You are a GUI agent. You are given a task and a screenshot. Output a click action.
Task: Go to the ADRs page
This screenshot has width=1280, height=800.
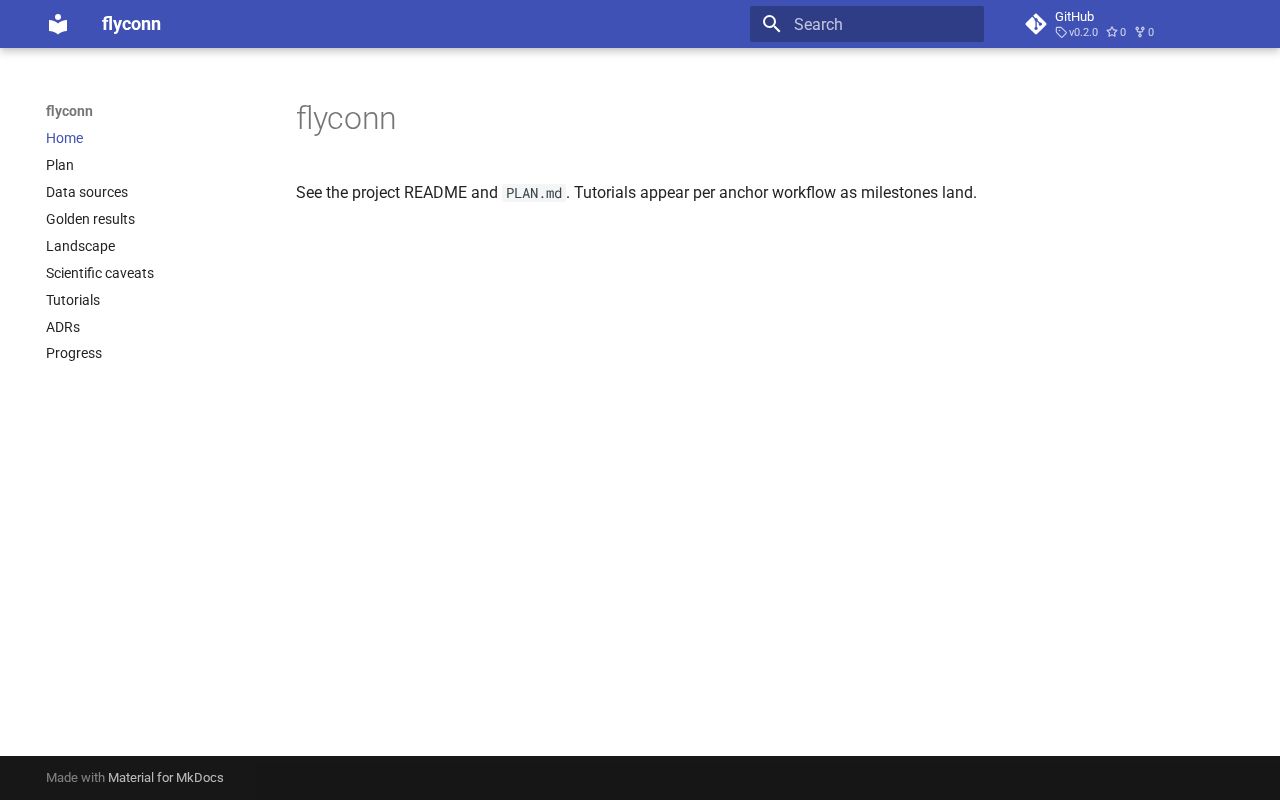click(63, 327)
